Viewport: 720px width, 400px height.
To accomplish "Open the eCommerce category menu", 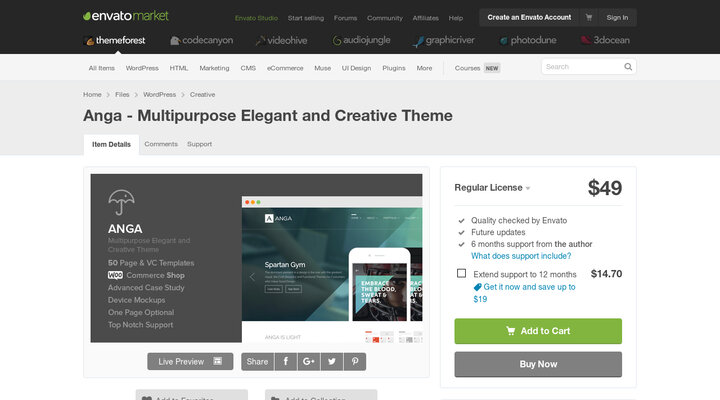I will [285, 68].
